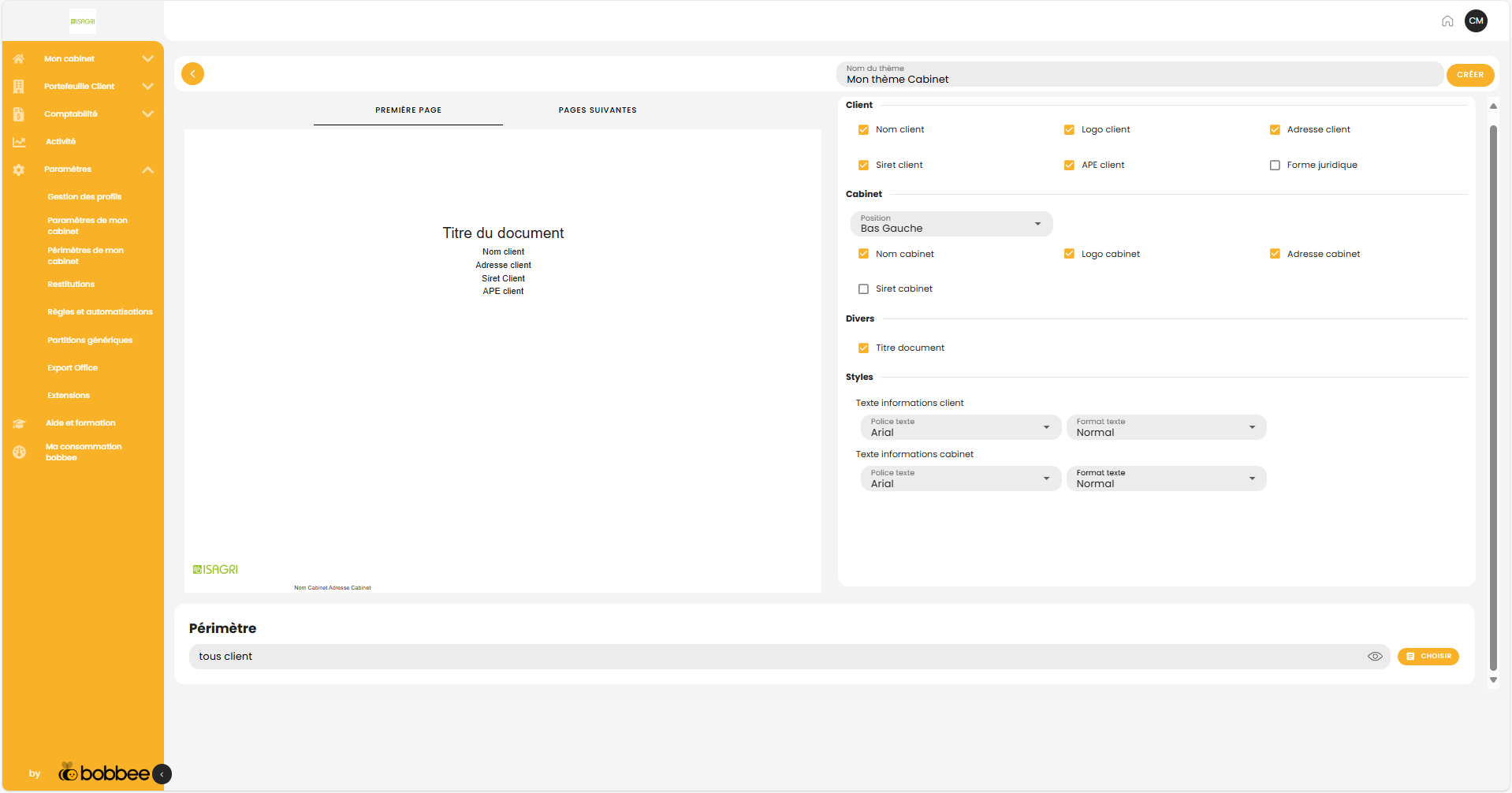
Task: Open Partitions génériques menu item
Action: click(90, 341)
